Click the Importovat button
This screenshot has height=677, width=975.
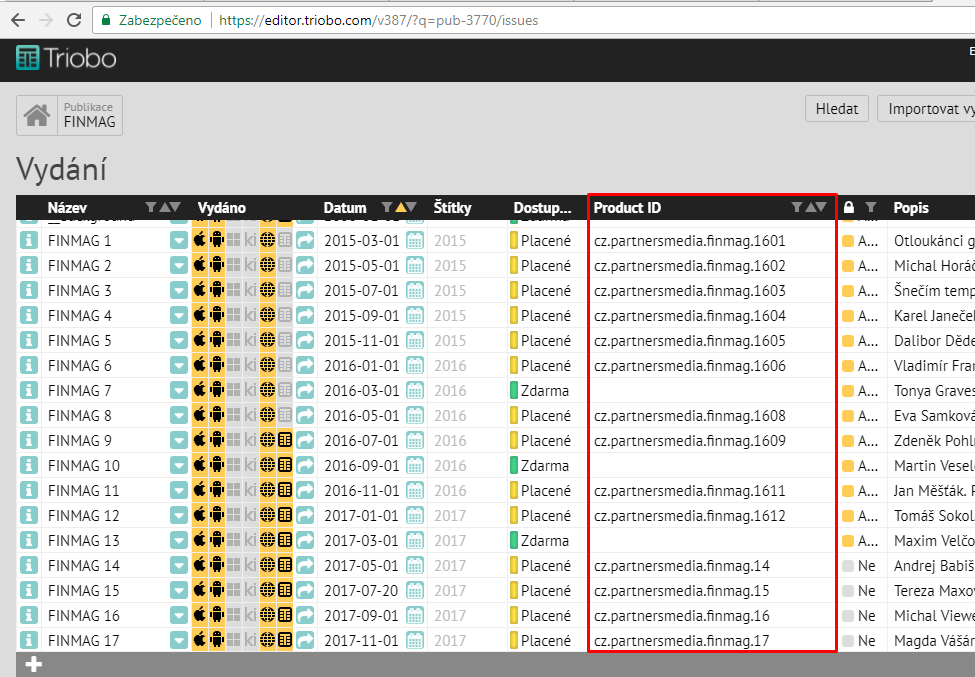pos(926,109)
